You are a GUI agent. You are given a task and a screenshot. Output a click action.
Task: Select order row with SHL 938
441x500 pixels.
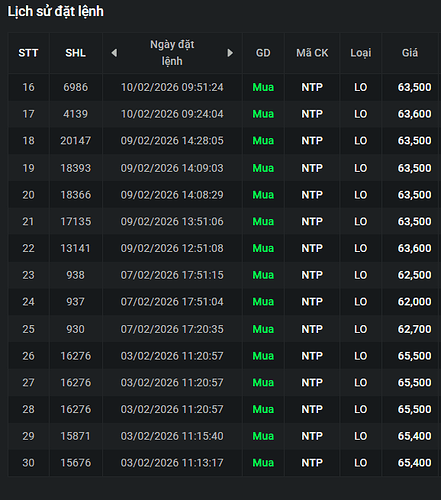pos(223,275)
